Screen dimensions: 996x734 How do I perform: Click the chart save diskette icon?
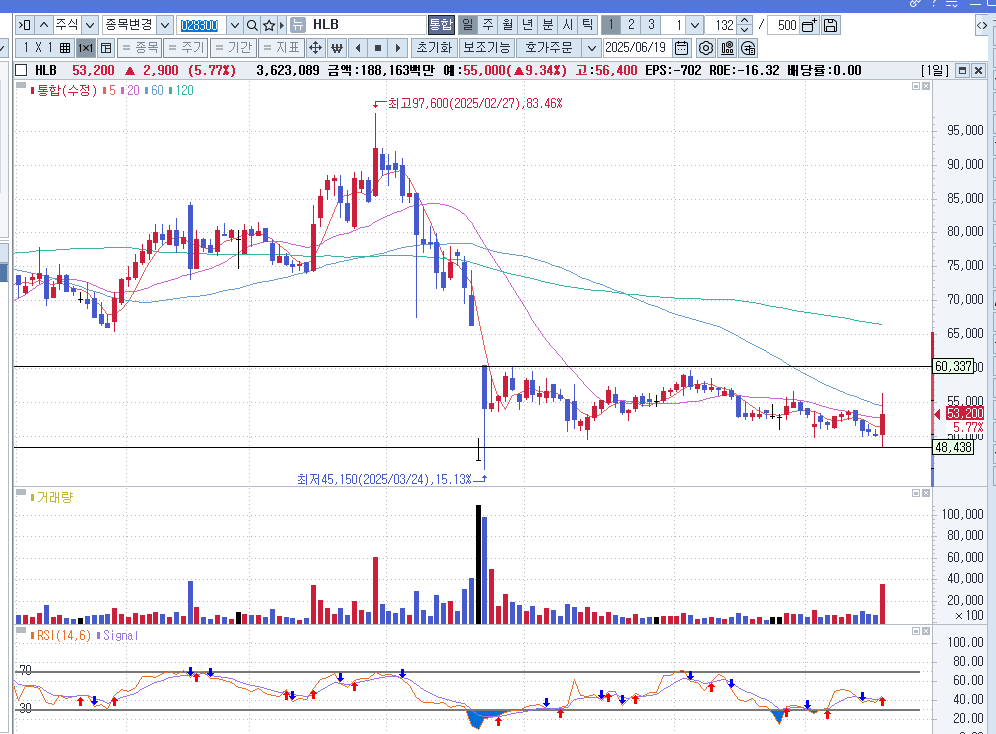830,25
